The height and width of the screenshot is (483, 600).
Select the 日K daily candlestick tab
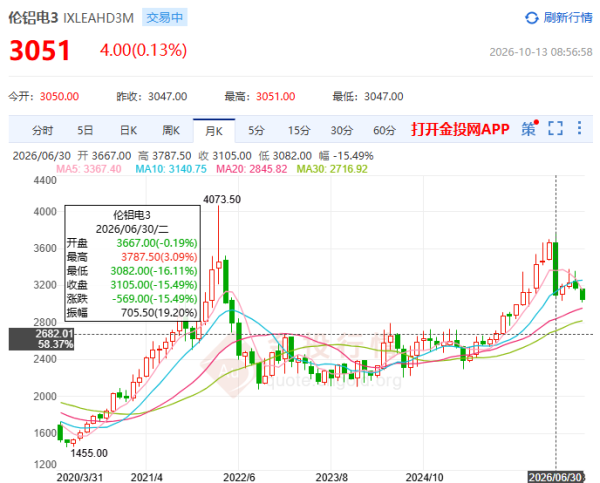coord(128,131)
